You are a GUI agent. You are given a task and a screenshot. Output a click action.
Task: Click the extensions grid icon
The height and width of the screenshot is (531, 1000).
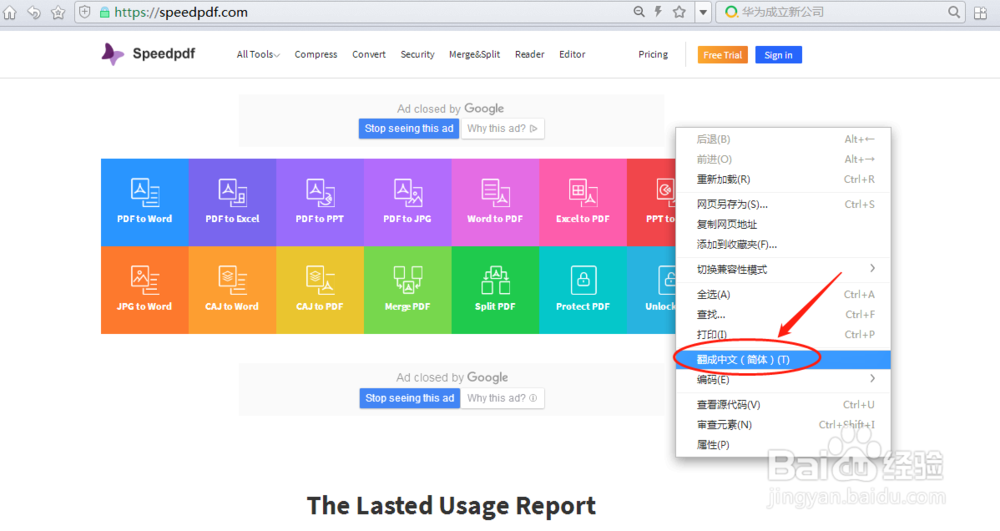click(x=980, y=12)
